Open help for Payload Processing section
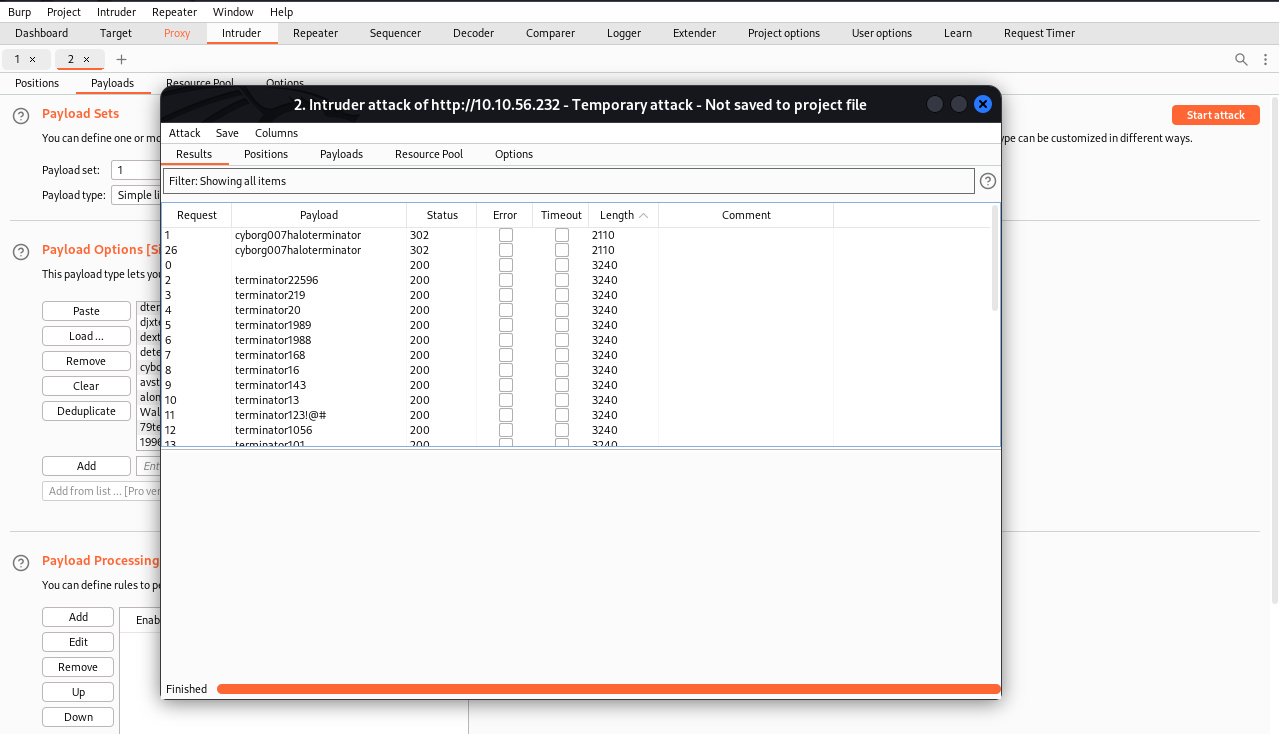Screen dimensions: 1279x734 pos(21,563)
